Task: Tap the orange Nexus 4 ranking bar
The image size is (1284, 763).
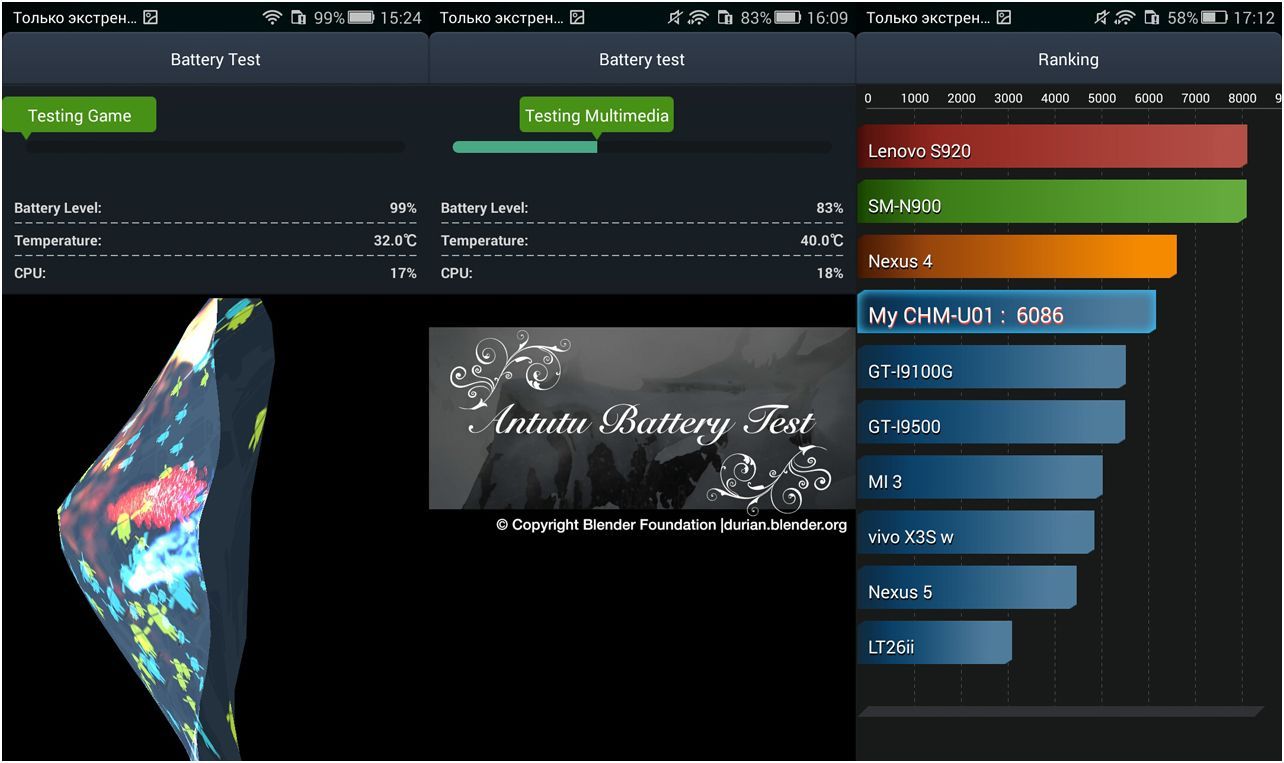Action: (1016, 257)
